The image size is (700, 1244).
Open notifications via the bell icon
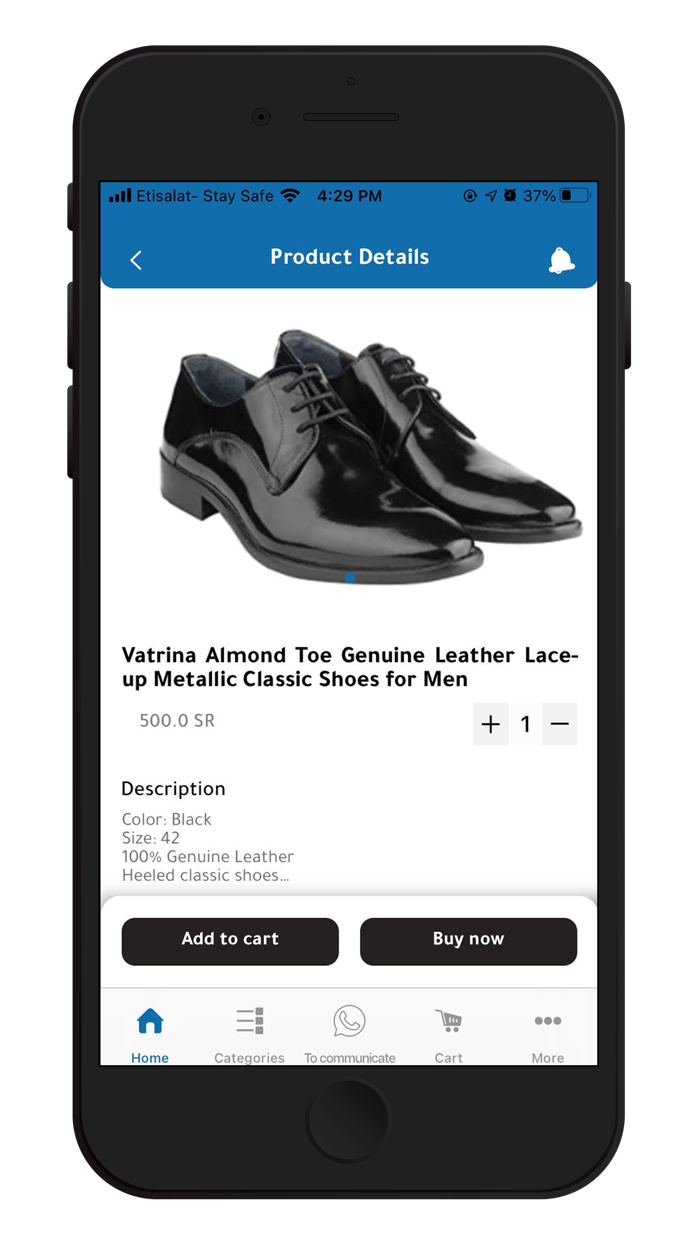[562, 260]
